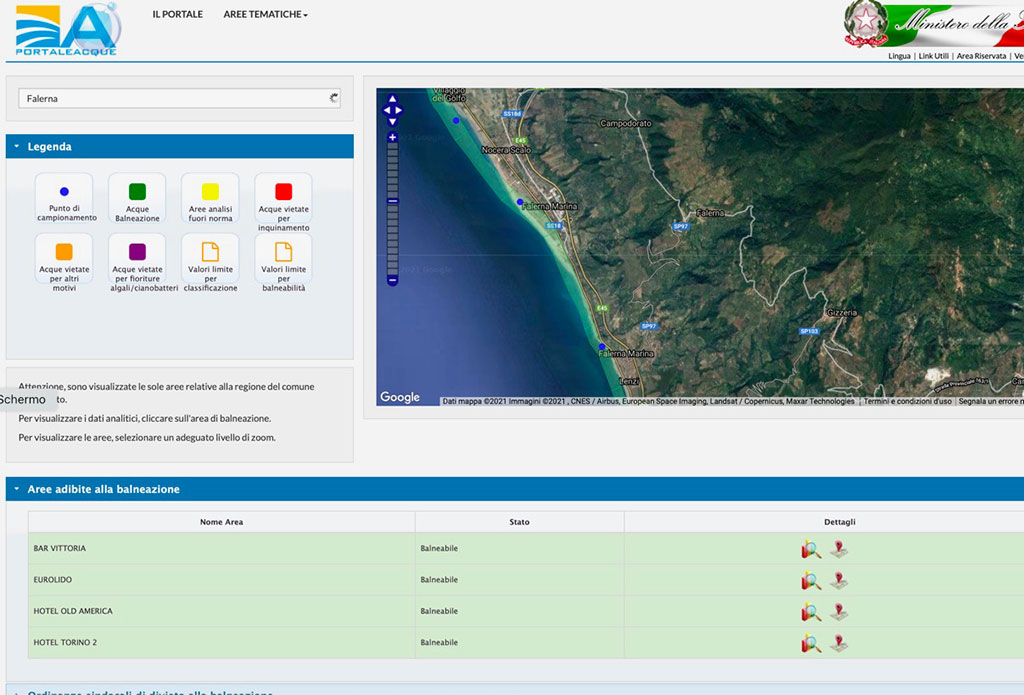Click Balneabile status for BAR VITTORIA

[x=439, y=548]
